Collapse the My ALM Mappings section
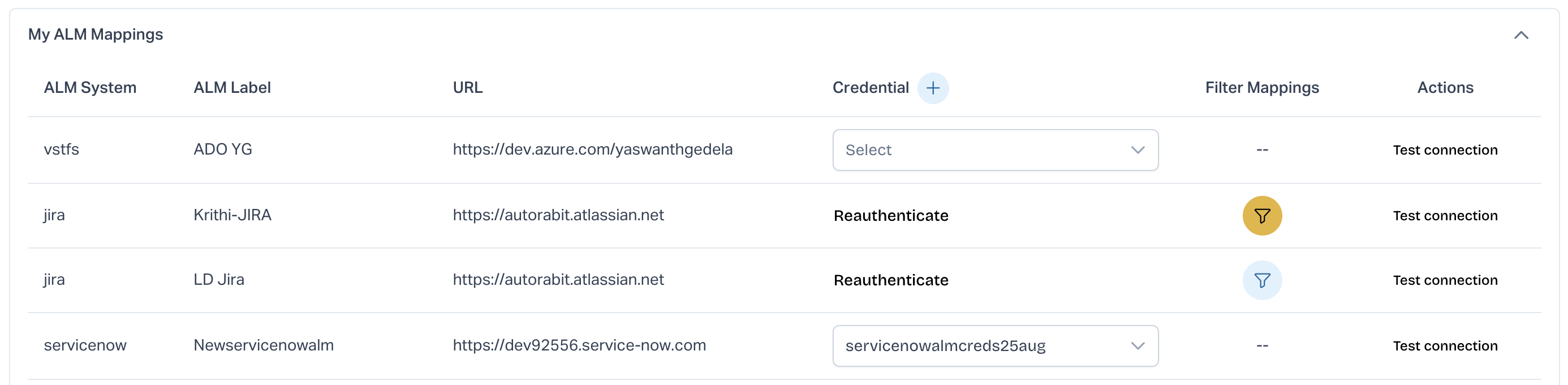Screen dimensions: 1568x385 coord(1520,35)
